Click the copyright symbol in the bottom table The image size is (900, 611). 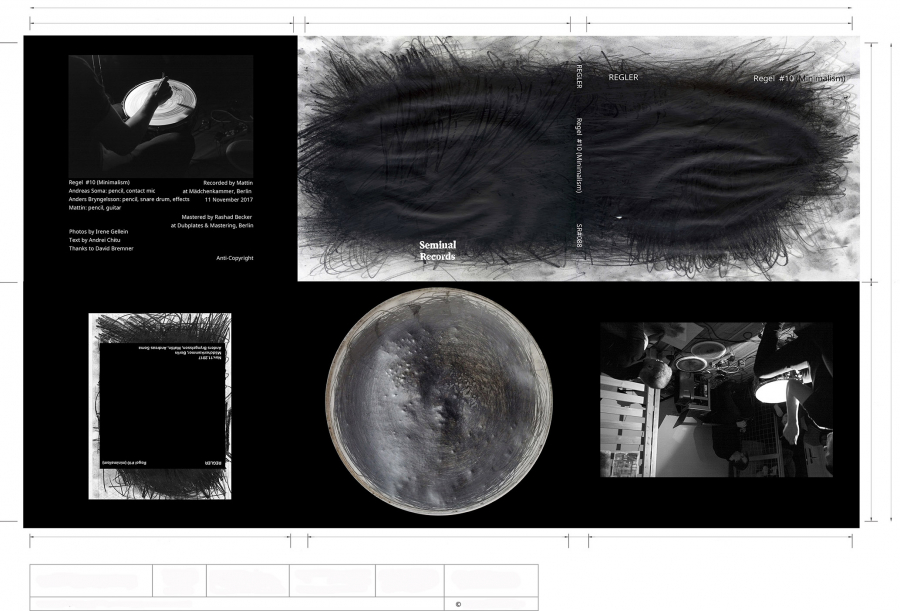click(x=458, y=604)
